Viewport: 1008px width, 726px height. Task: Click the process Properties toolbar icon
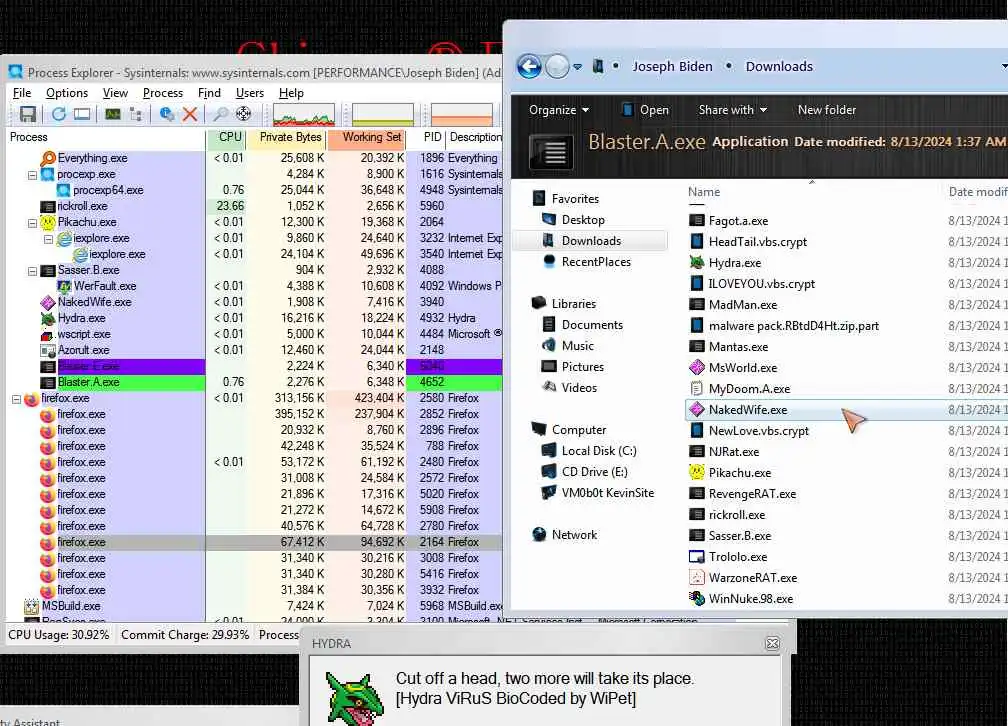tap(167, 114)
